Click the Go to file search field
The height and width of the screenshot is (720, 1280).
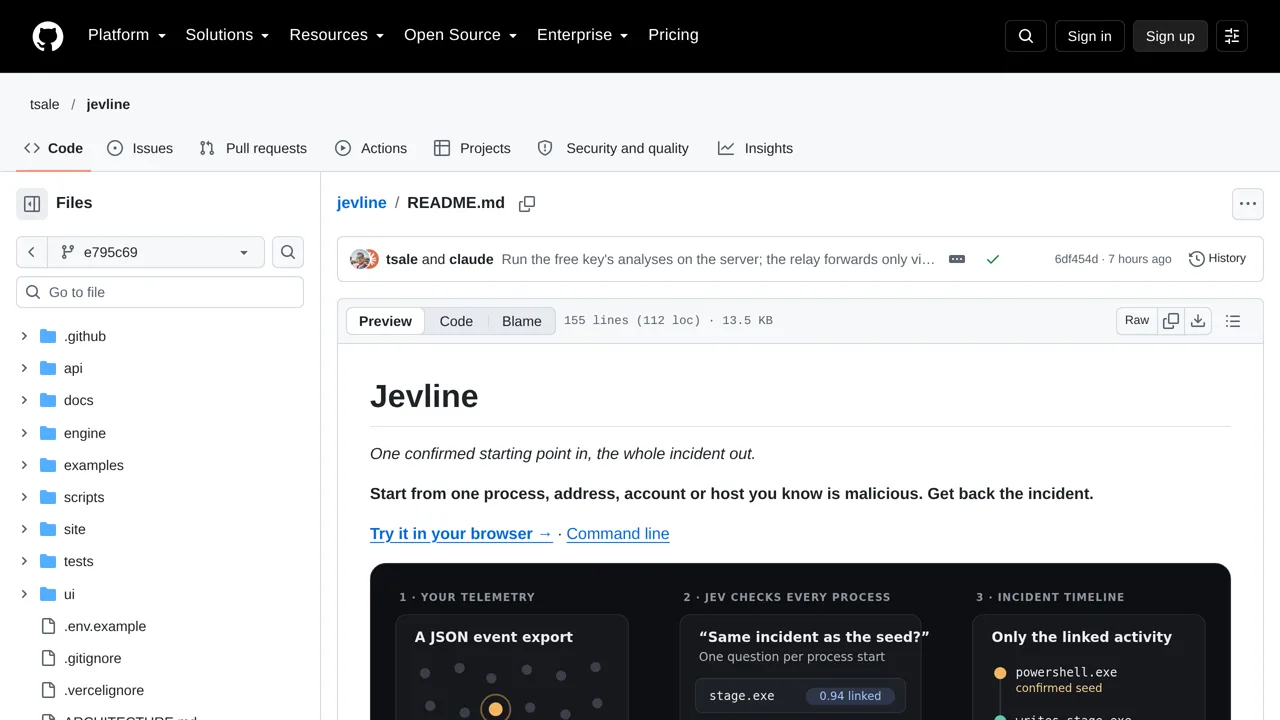pyautogui.click(x=160, y=292)
